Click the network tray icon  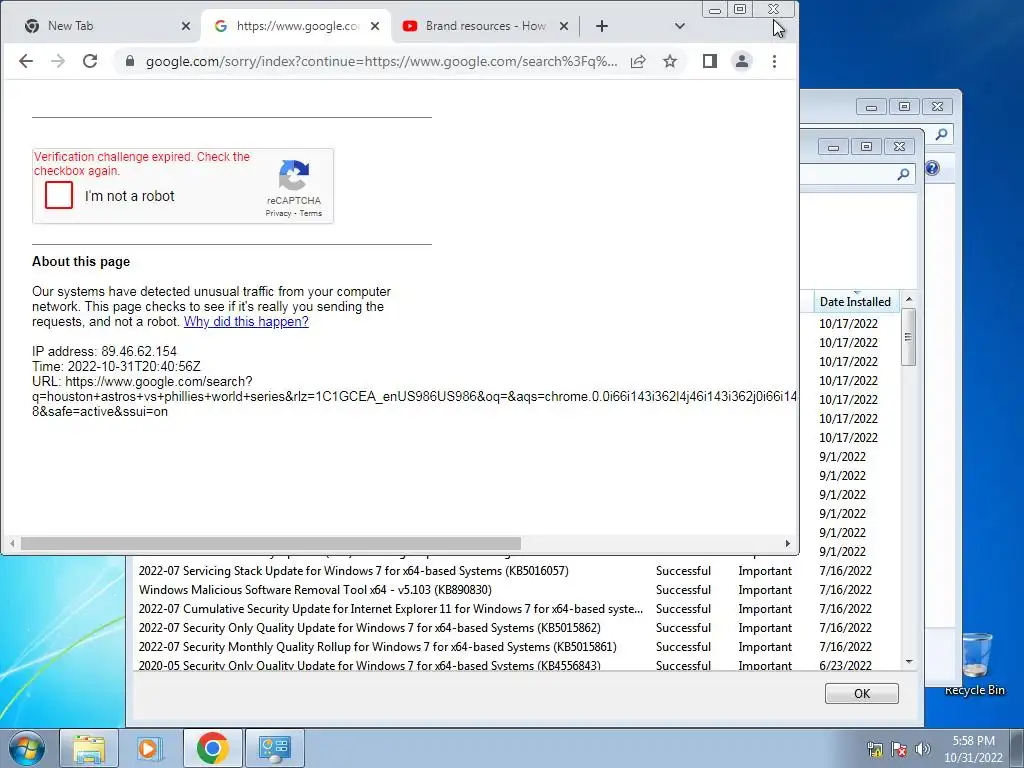pos(874,750)
